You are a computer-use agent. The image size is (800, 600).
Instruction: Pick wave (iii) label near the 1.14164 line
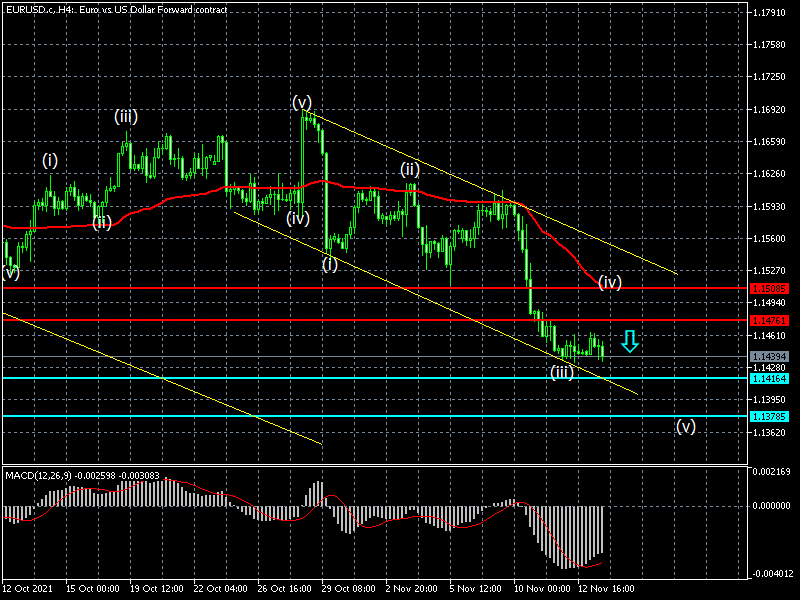[561, 372]
